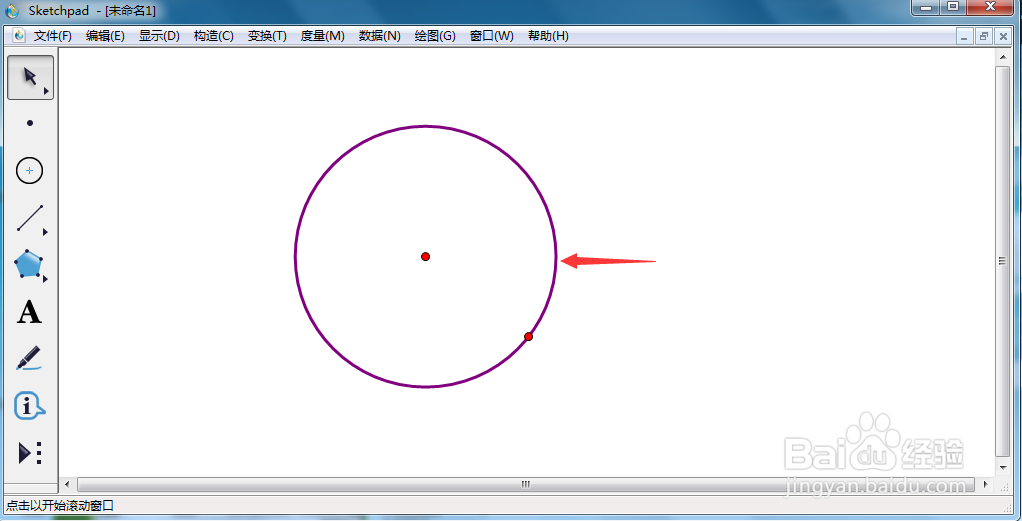Open the 变换(T) menu
This screenshot has height=521, width=1022.
267,36
